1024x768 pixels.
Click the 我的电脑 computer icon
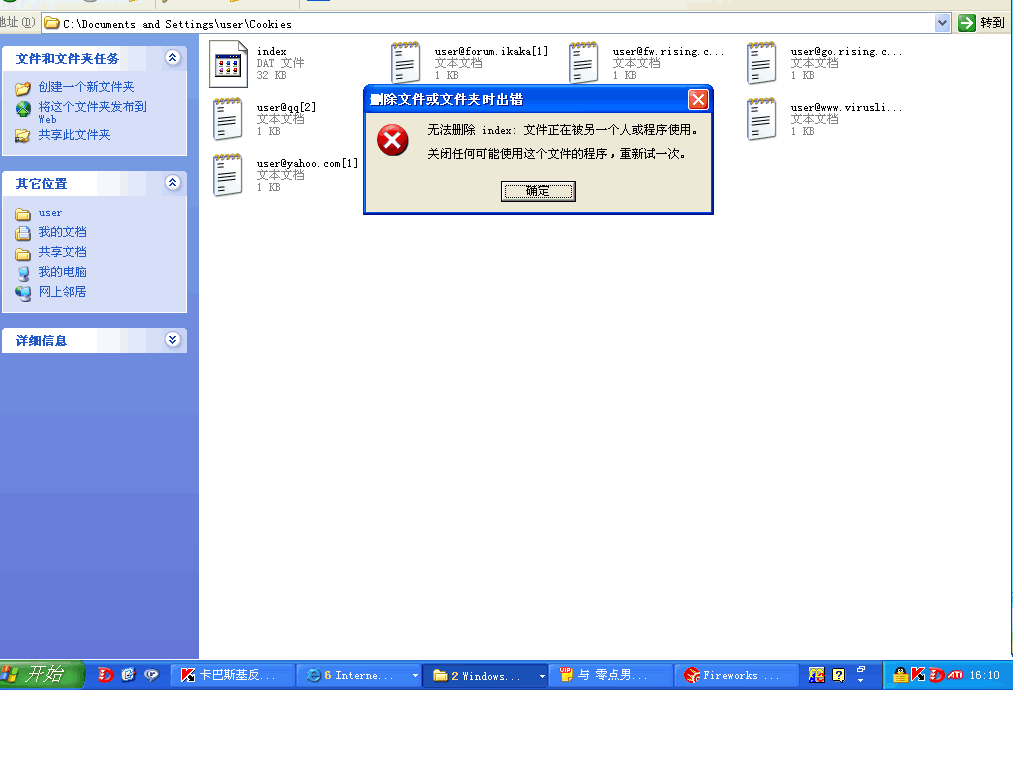point(24,273)
